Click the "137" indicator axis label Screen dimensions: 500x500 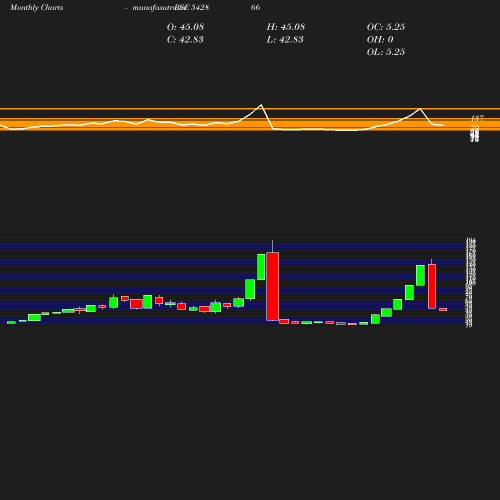click(477, 118)
